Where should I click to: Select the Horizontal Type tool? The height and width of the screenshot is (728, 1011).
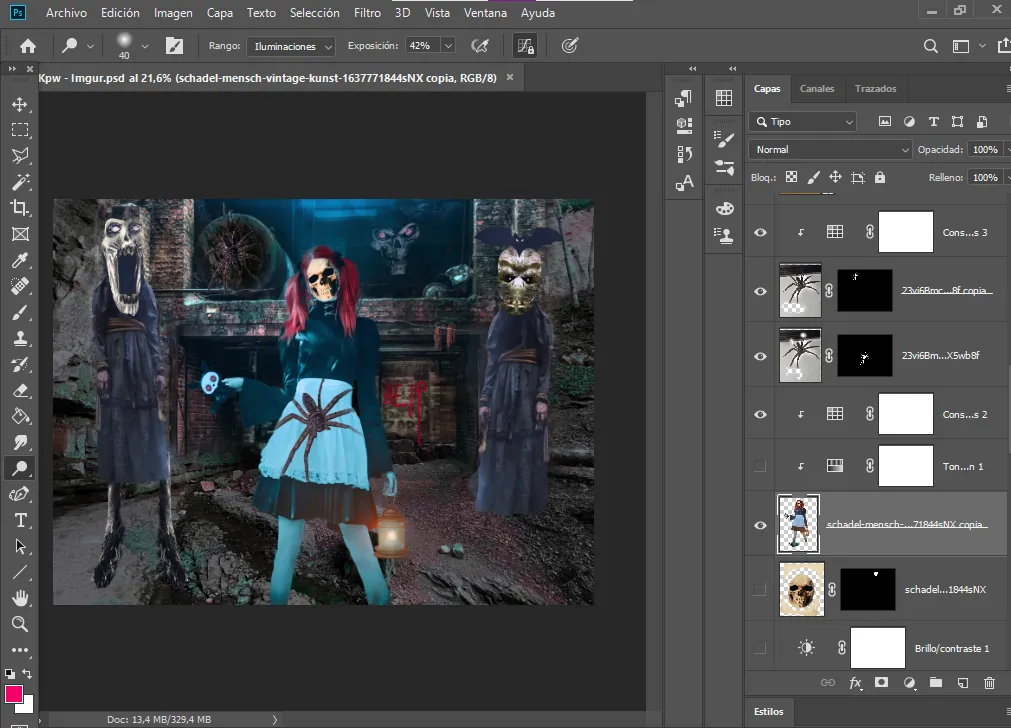pyautogui.click(x=20, y=520)
